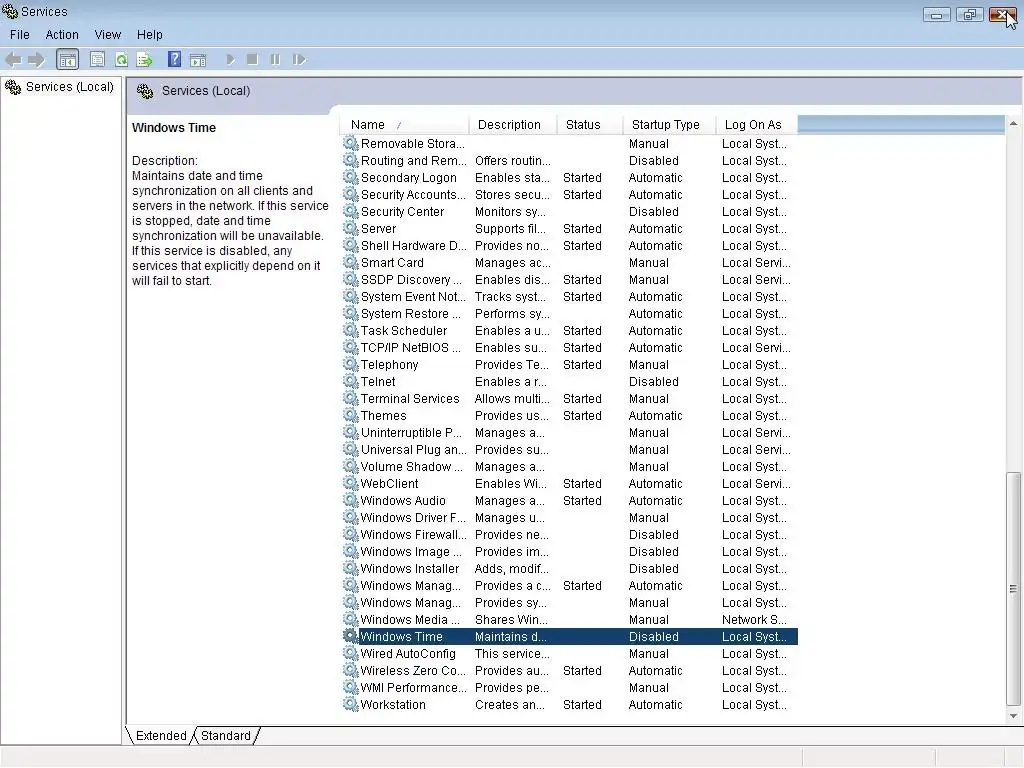This screenshot has height=768, width=1024.
Task: Select the Windows Installer service
Action: (x=569, y=569)
